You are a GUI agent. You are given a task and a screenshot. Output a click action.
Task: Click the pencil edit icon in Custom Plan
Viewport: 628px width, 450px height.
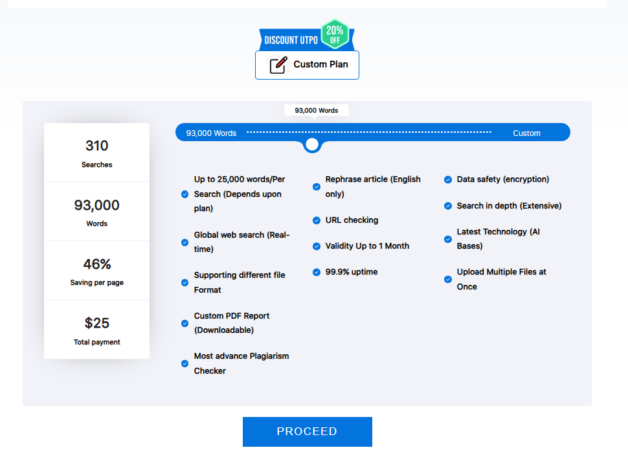[x=278, y=65]
